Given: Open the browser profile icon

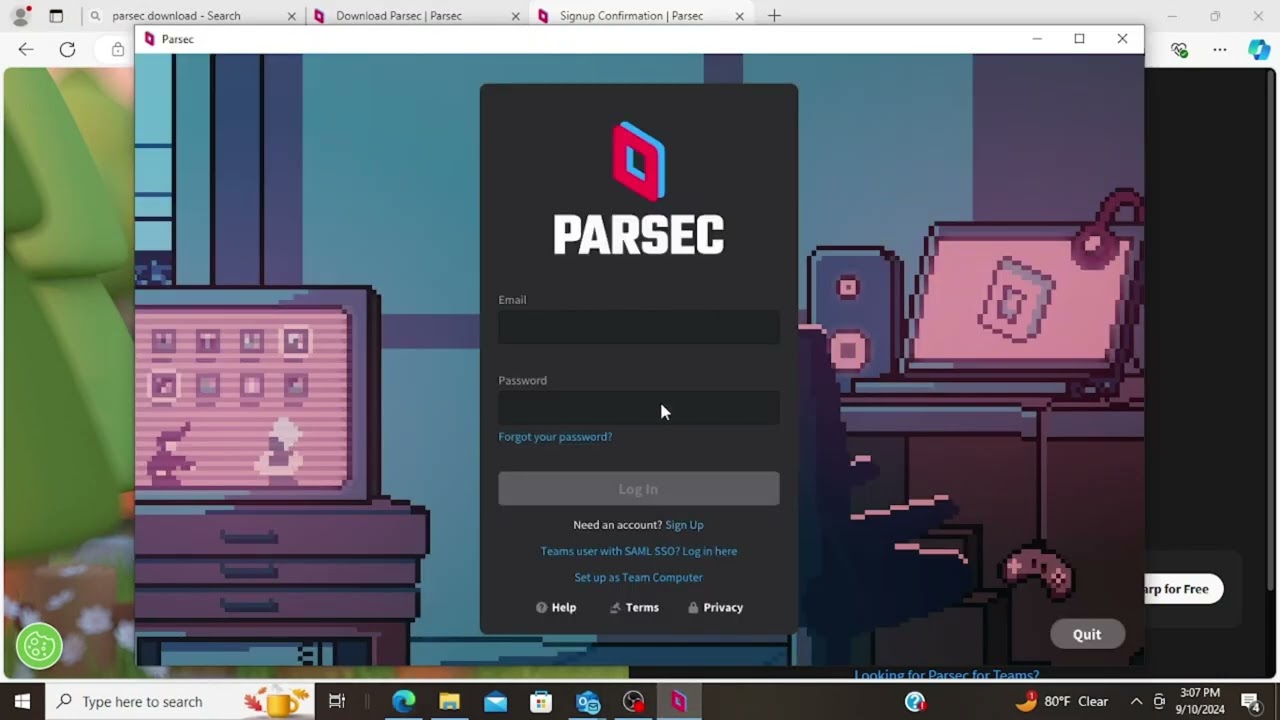Looking at the screenshot, I should [x=20, y=16].
